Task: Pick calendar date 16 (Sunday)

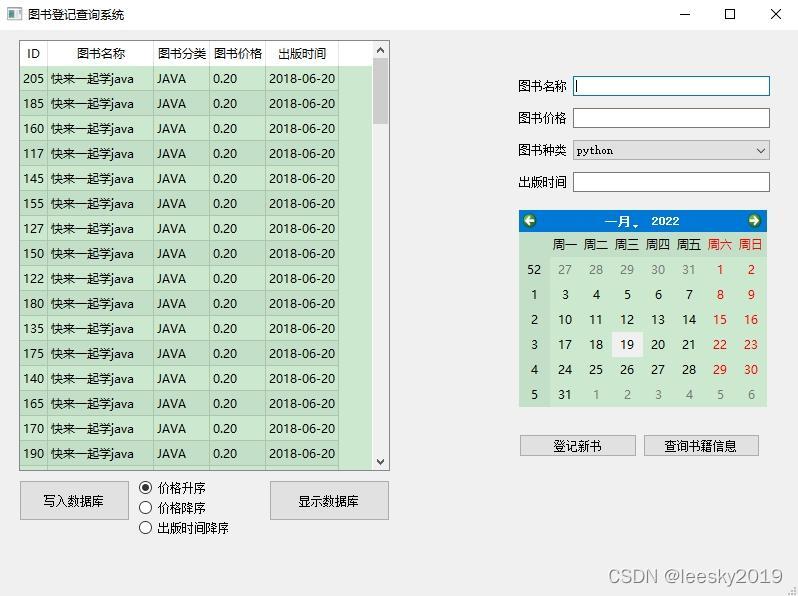Action: (751, 320)
